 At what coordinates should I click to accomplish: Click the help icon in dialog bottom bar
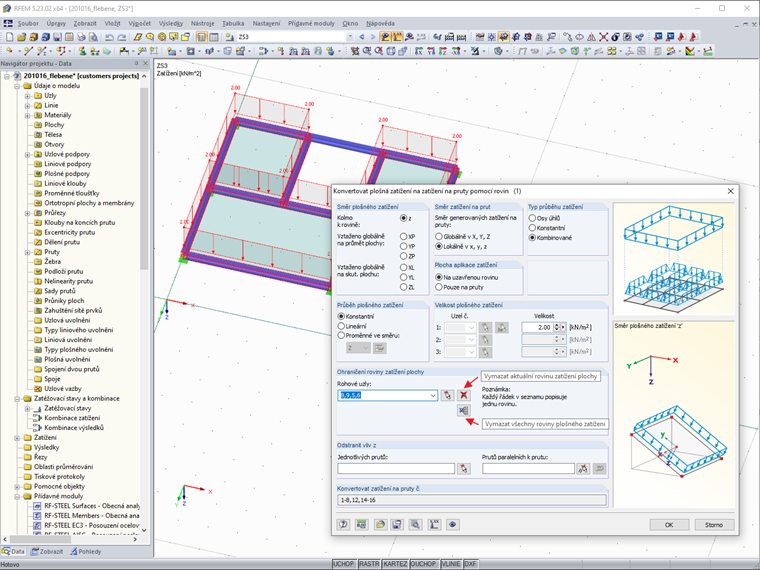click(x=344, y=524)
